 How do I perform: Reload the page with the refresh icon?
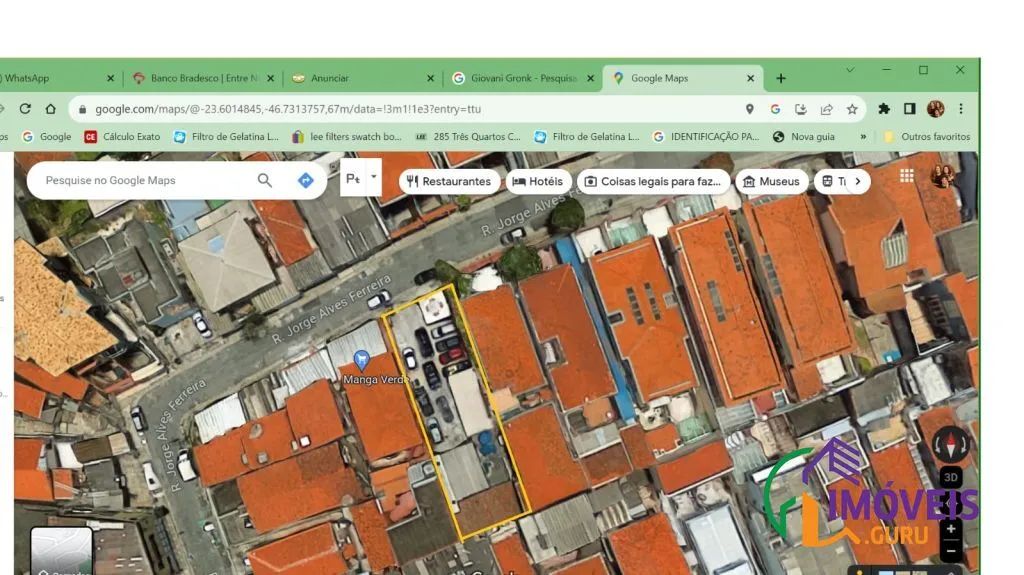pos(25,108)
